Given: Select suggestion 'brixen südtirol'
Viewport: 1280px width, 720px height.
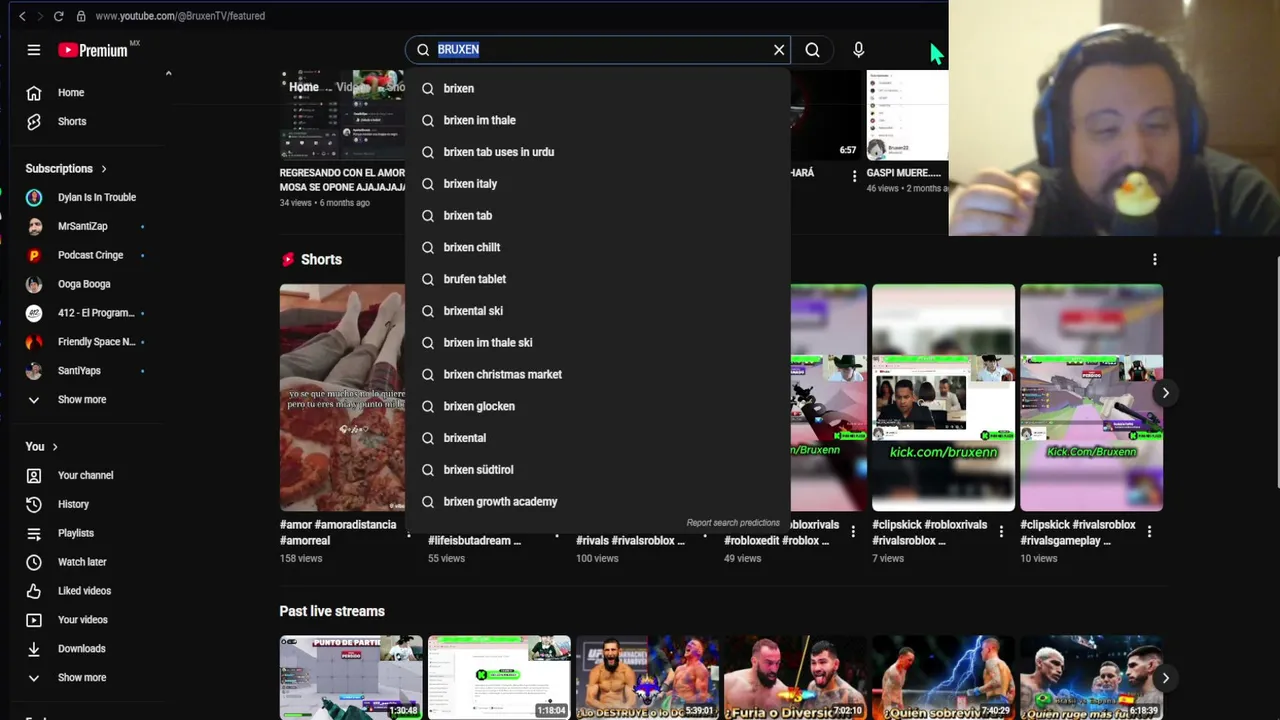Looking at the screenshot, I should tap(598, 470).
